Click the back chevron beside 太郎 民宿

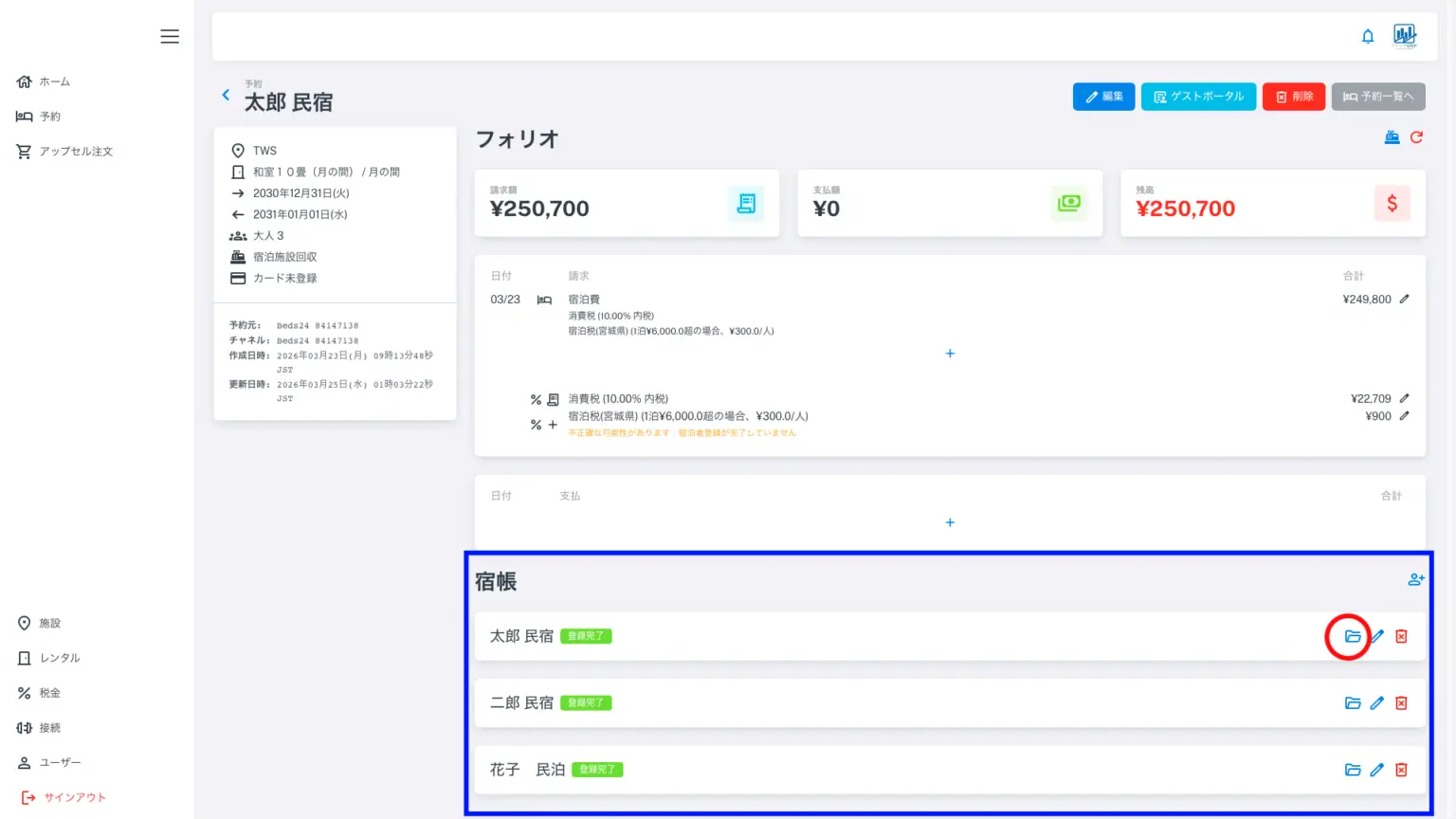point(226,95)
